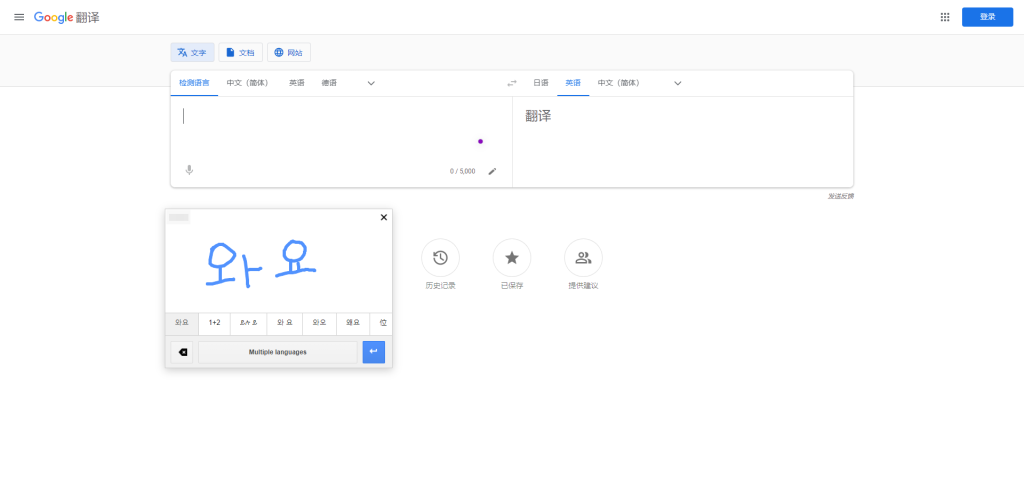Delete last stroke with backspace icon
This screenshot has height=500, width=1024.
click(x=182, y=352)
